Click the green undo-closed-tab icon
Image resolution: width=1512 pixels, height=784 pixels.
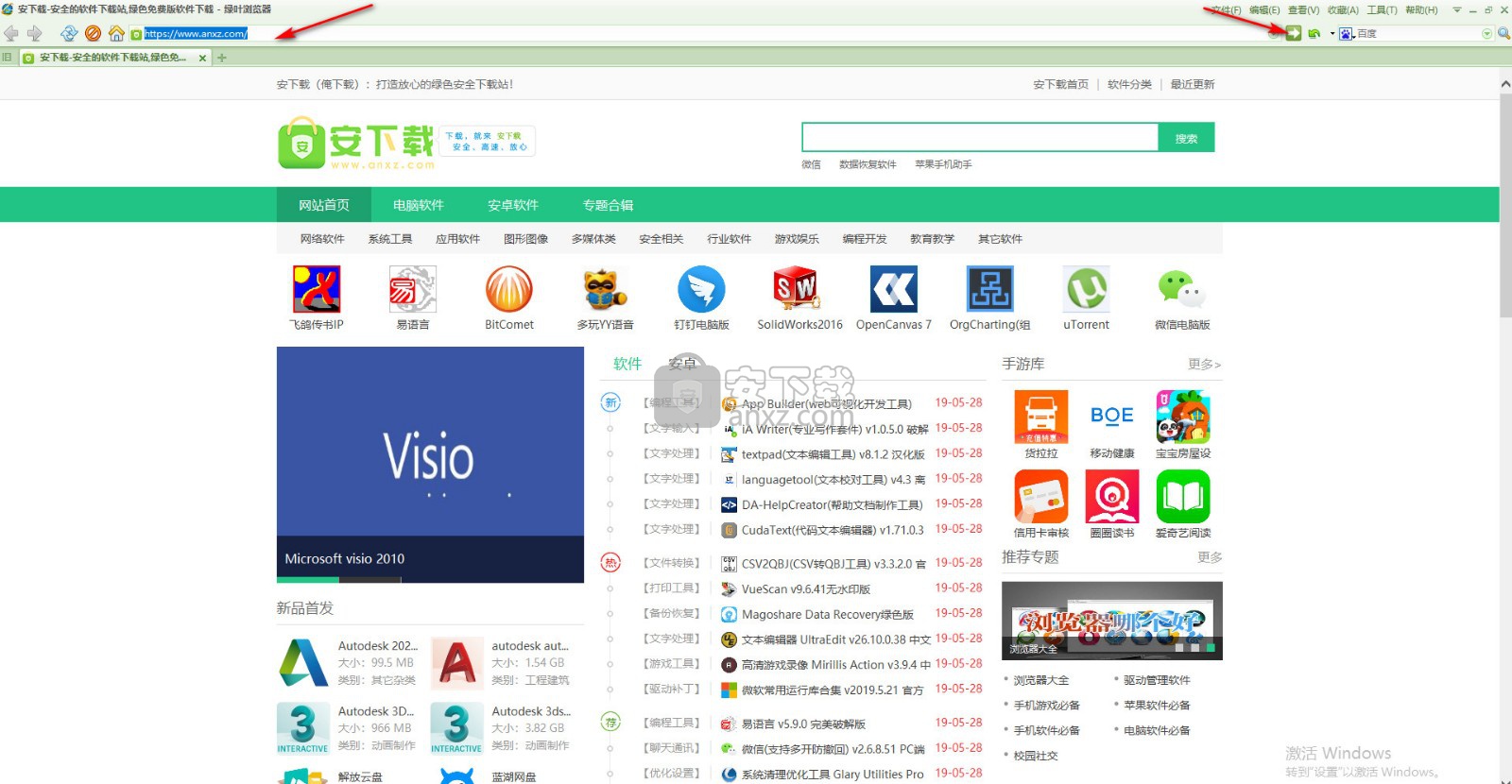click(1314, 33)
